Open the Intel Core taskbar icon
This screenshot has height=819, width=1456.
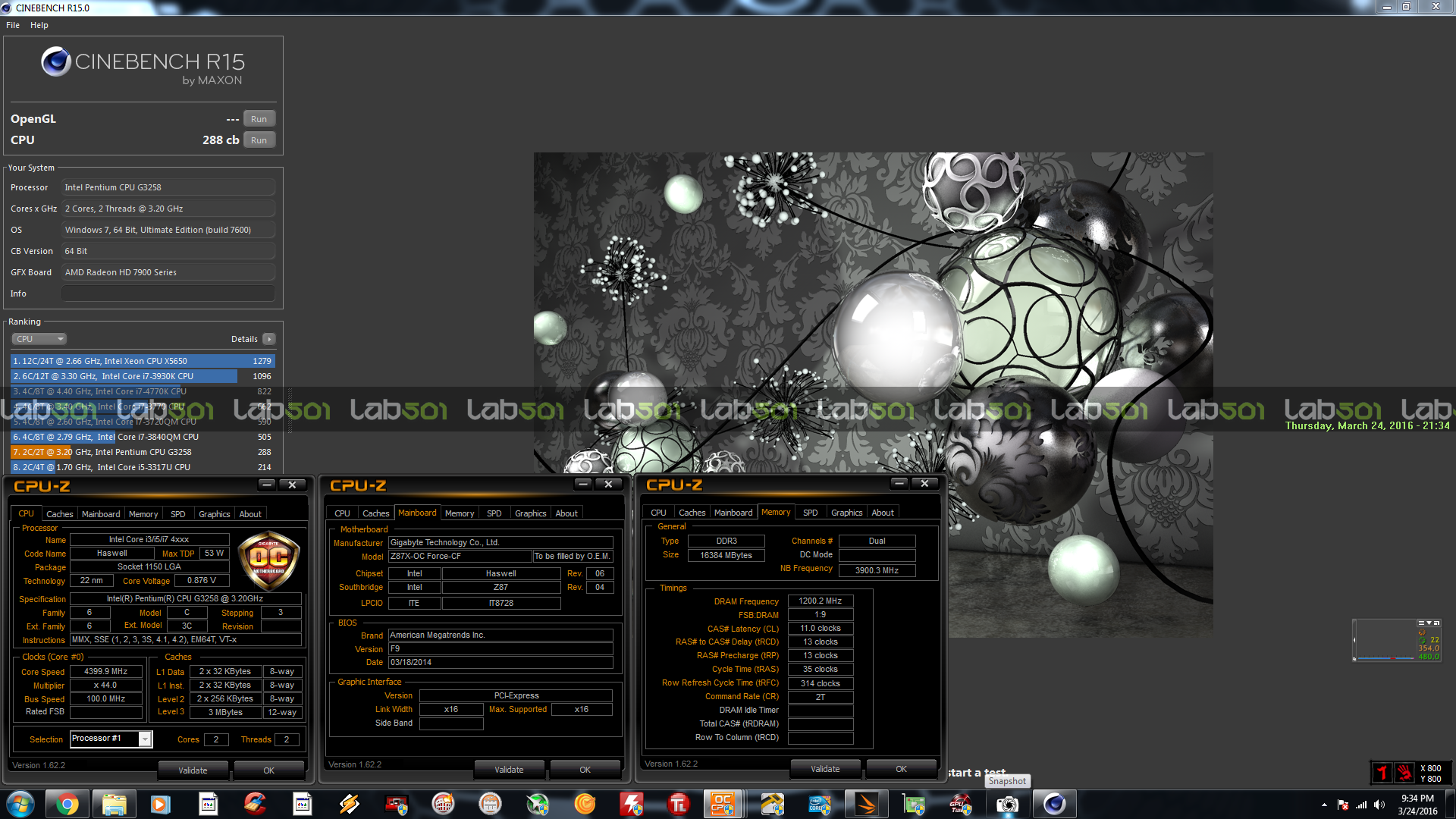coord(819,804)
